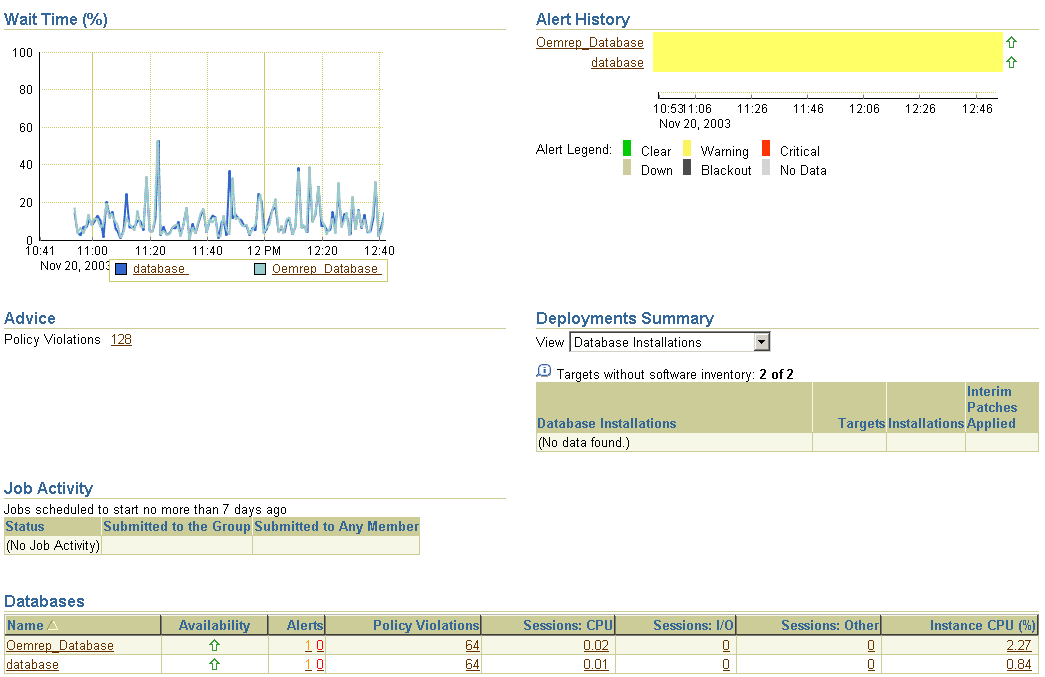
Task: Click the yellow alert bar for Oemrep_Database
Action: click(x=827, y=42)
